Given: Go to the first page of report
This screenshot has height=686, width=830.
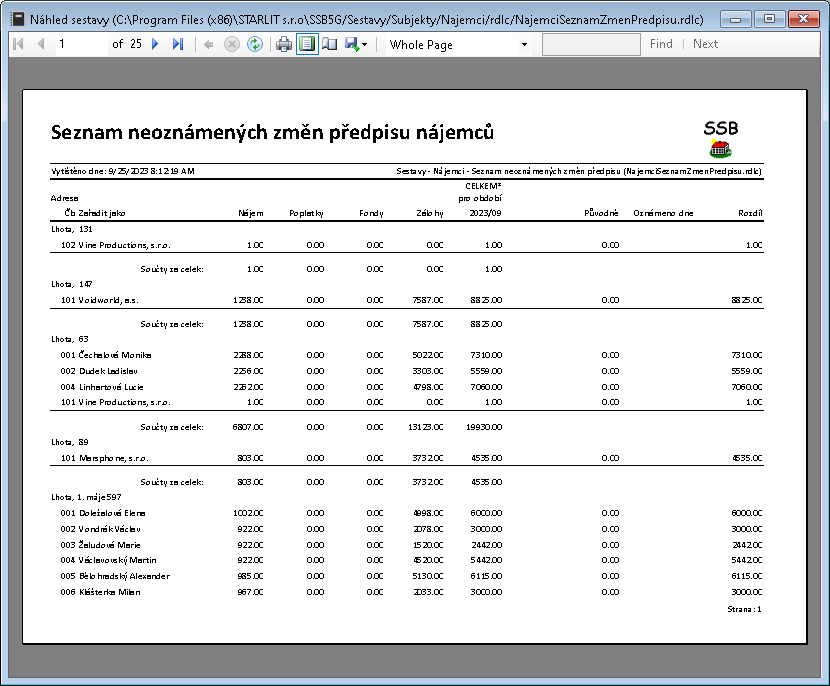Looking at the screenshot, I should tap(18, 44).
